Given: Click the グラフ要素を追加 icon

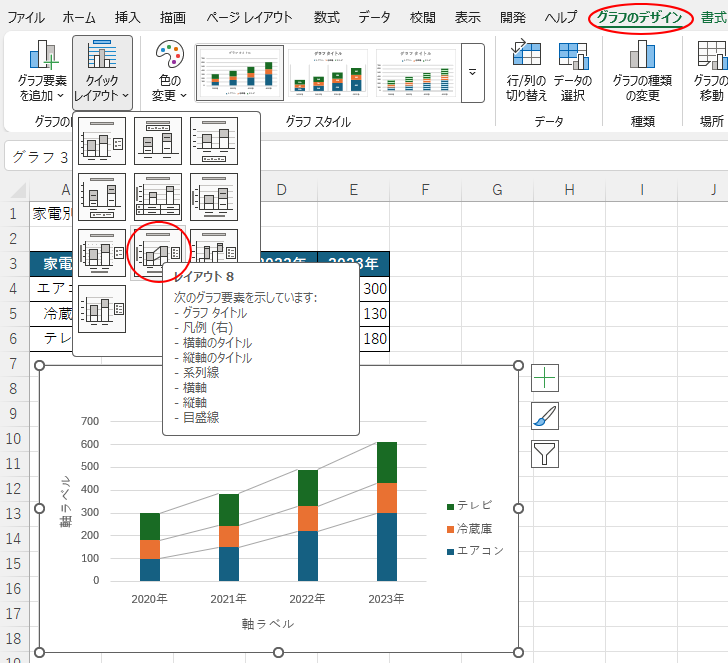Looking at the screenshot, I should click(x=42, y=60).
